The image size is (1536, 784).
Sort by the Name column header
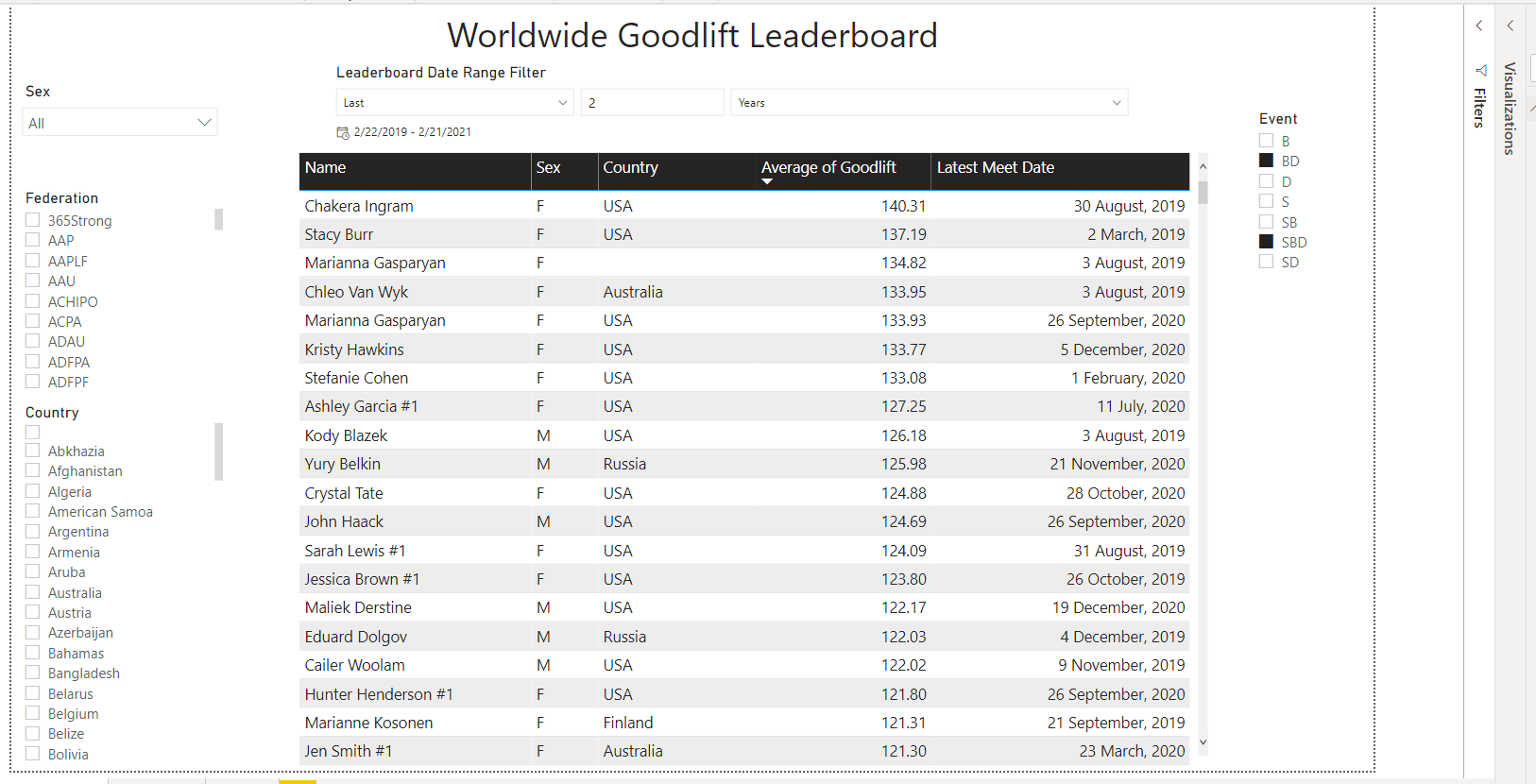[415, 171]
